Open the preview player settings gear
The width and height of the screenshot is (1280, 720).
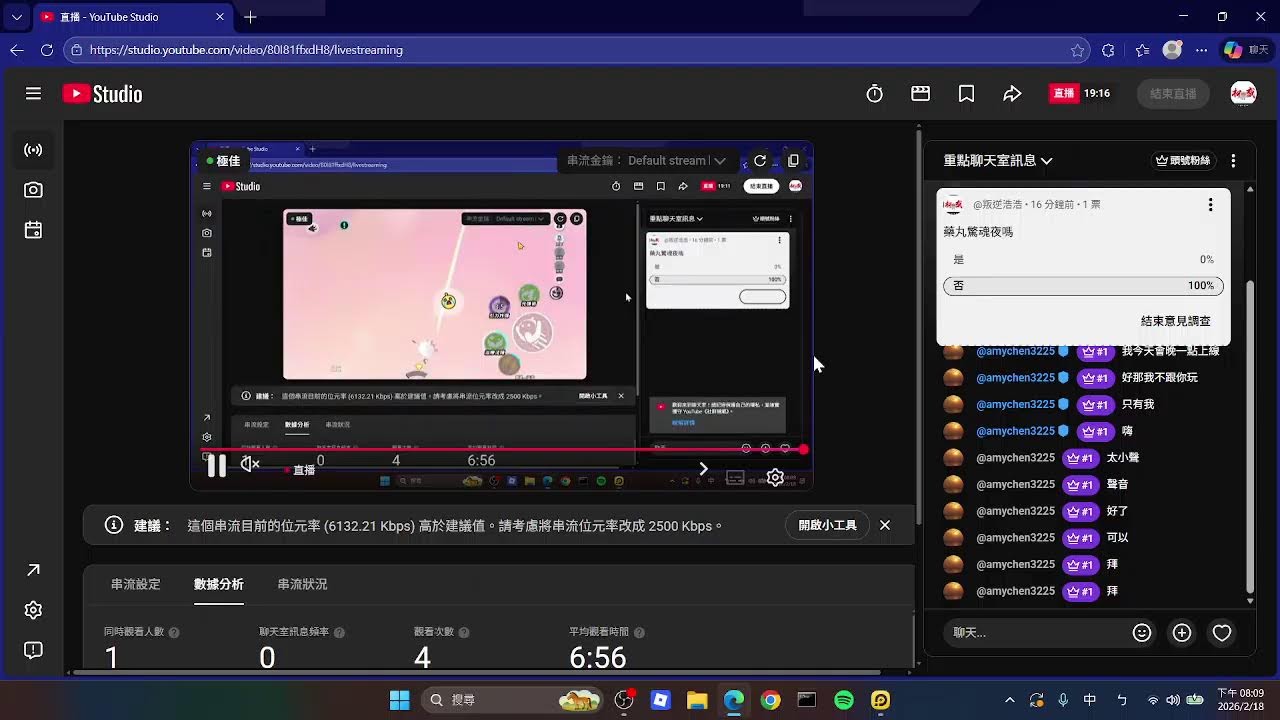click(775, 478)
